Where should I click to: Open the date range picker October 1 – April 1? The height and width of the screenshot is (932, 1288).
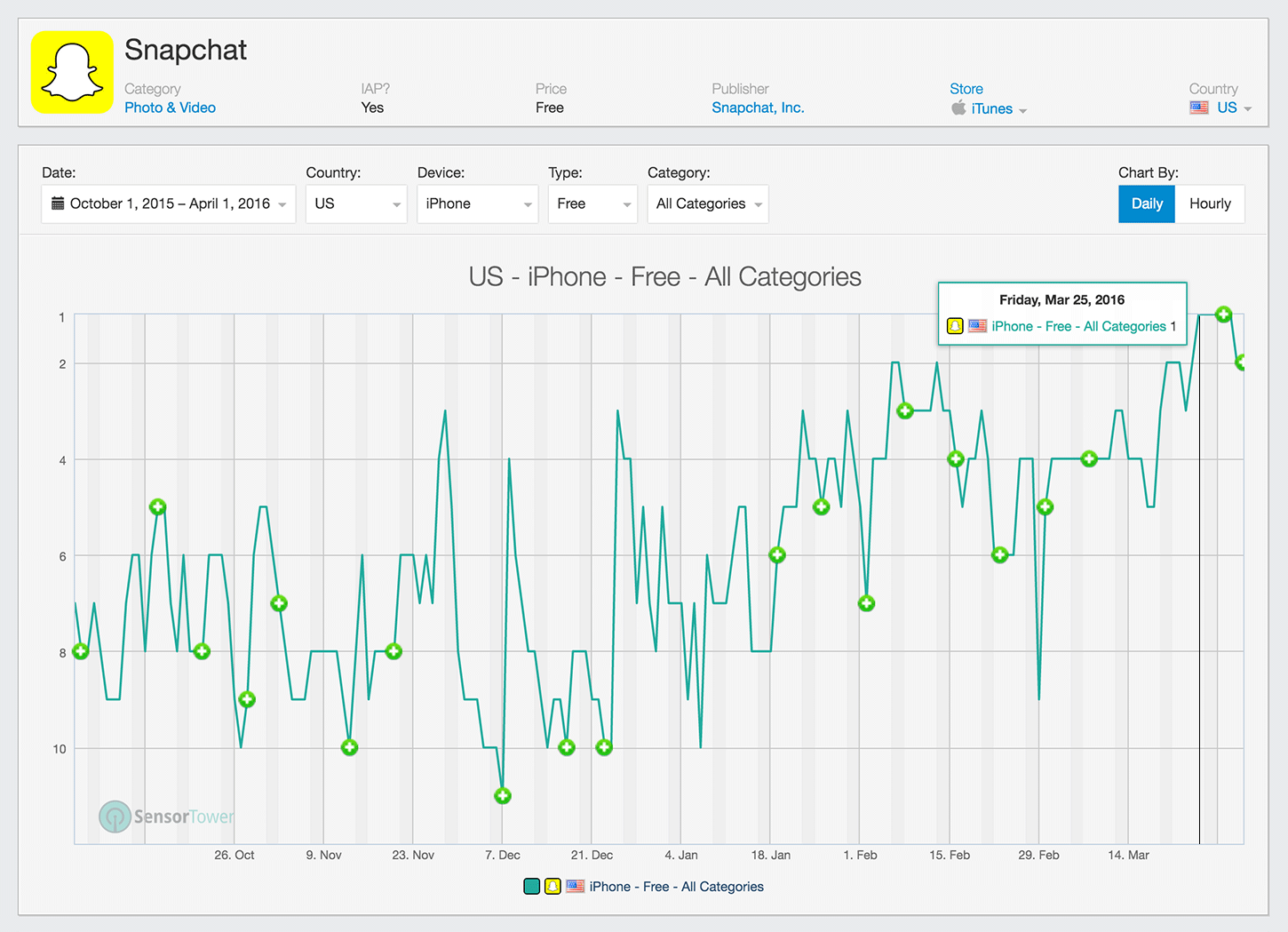[169, 203]
